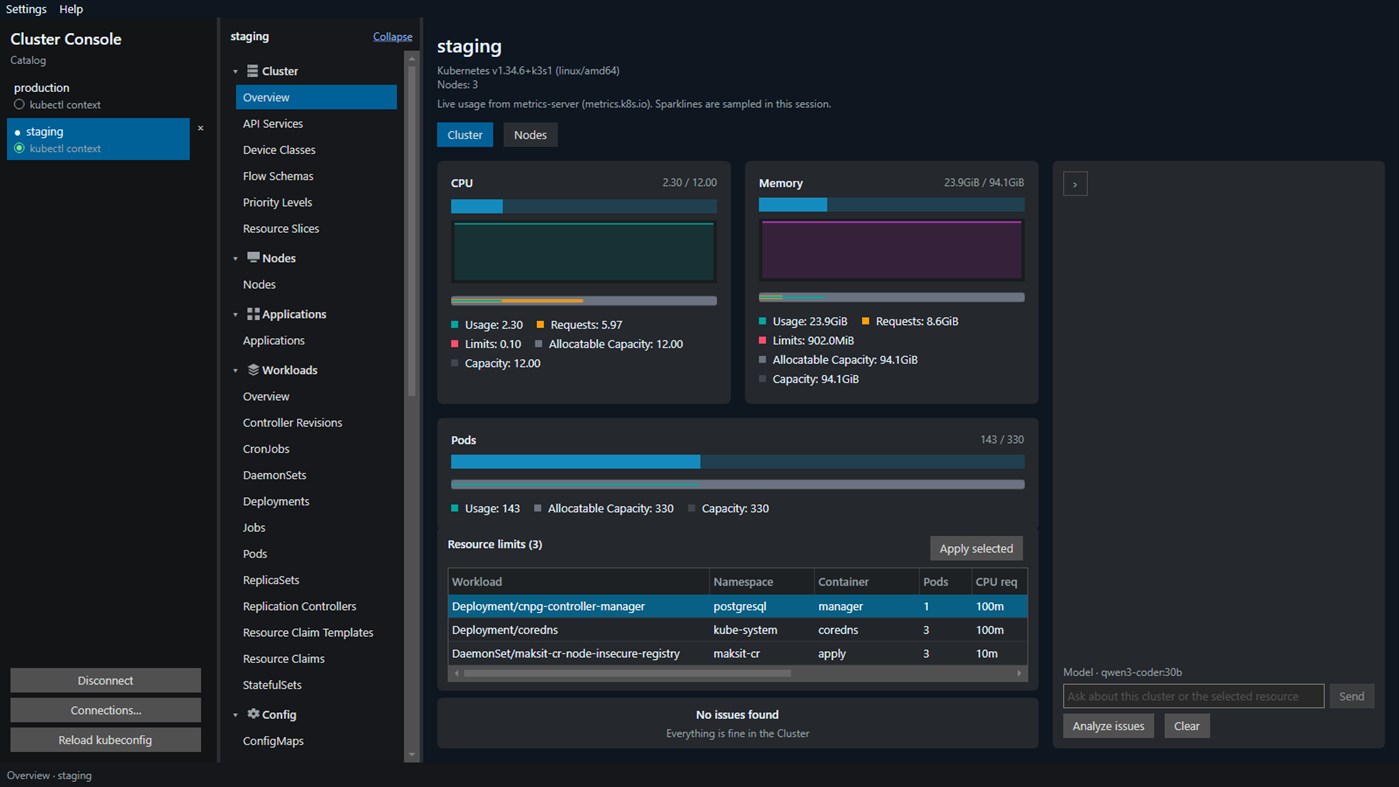Image resolution: width=1399 pixels, height=787 pixels.
Task: Click the horizontal scrollbar thumb of the Resource limits table
Action: pyautogui.click(x=627, y=673)
